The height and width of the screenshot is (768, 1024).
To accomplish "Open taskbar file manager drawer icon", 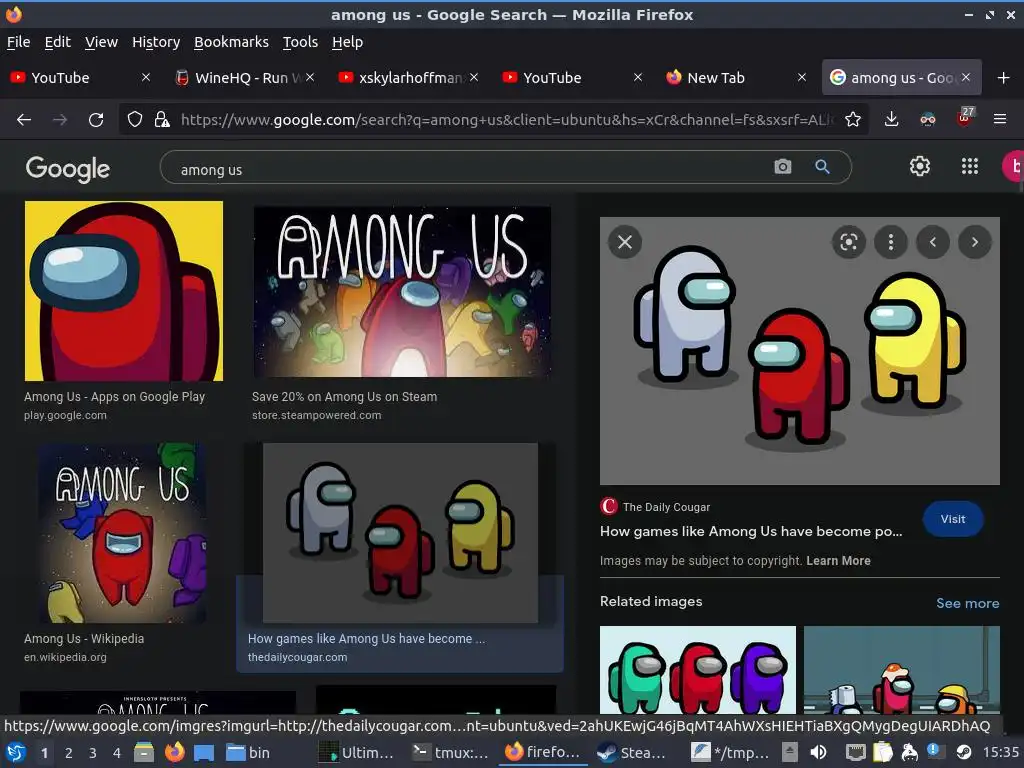I will click(144, 752).
